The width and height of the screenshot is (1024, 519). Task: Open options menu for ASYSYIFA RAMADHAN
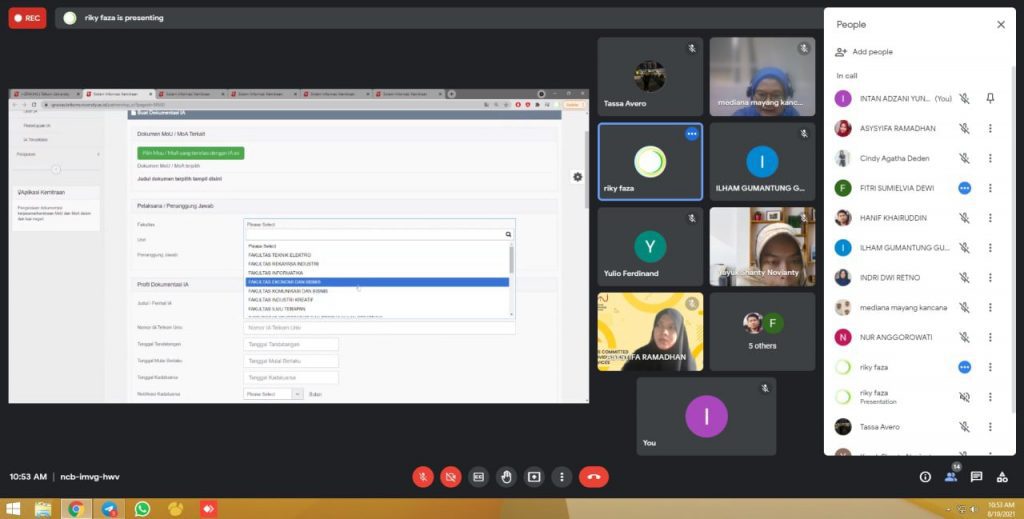pyautogui.click(x=990, y=128)
